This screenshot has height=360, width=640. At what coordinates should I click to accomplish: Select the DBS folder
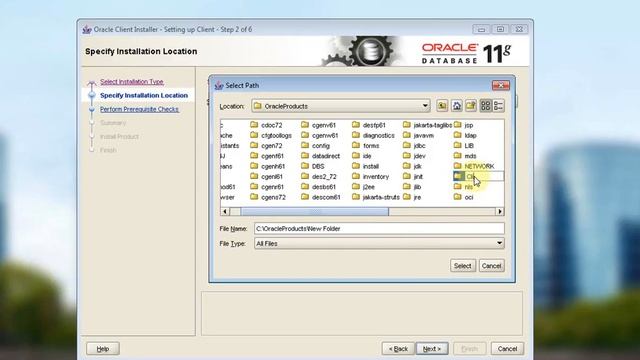click(313, 166)
